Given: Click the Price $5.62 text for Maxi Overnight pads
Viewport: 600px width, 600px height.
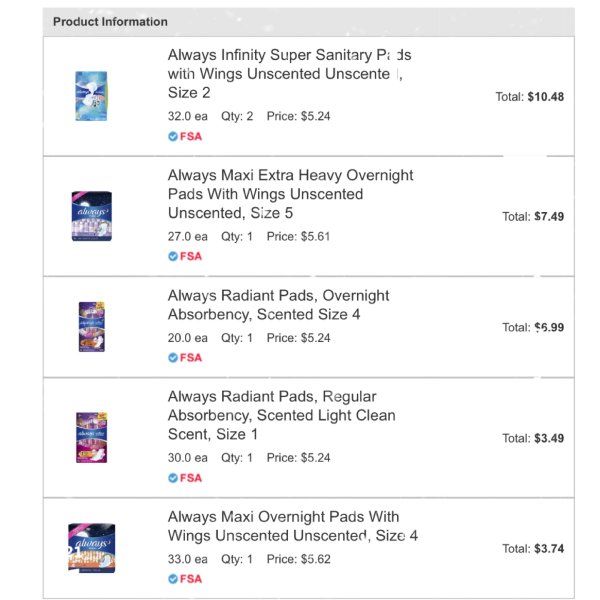Looking at the screenshot, I should click(x=298, y=559).
